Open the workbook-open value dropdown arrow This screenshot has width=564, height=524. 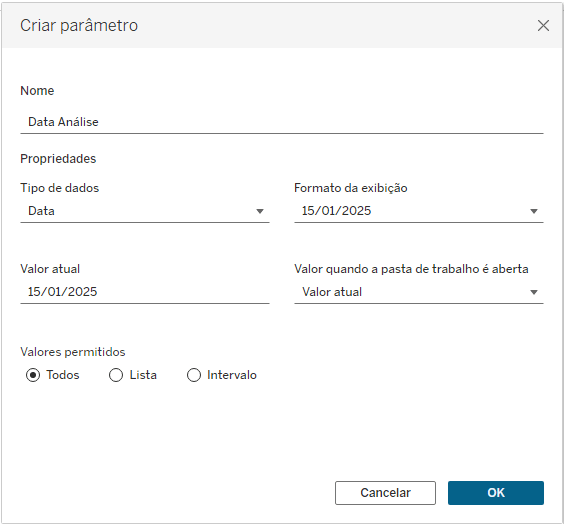(x=534, y=292)
